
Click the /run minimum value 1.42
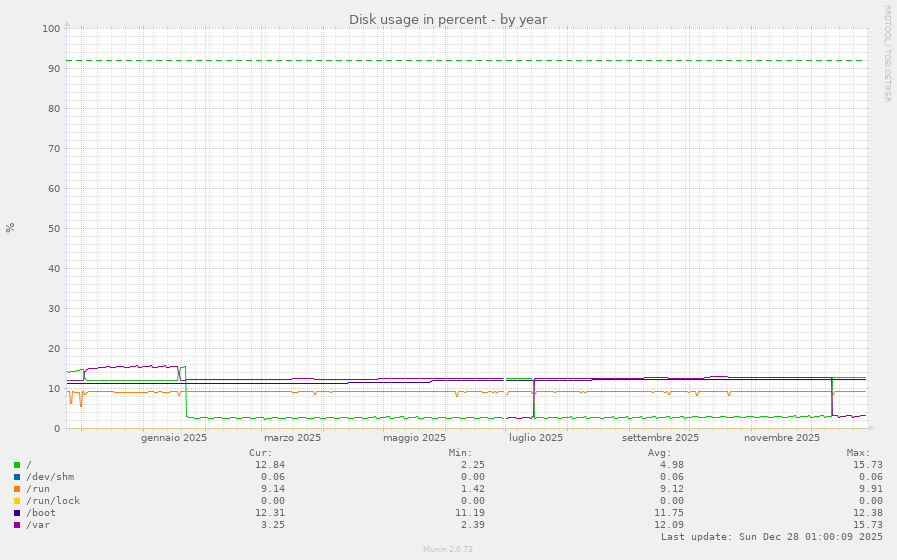tap(473, 488)
